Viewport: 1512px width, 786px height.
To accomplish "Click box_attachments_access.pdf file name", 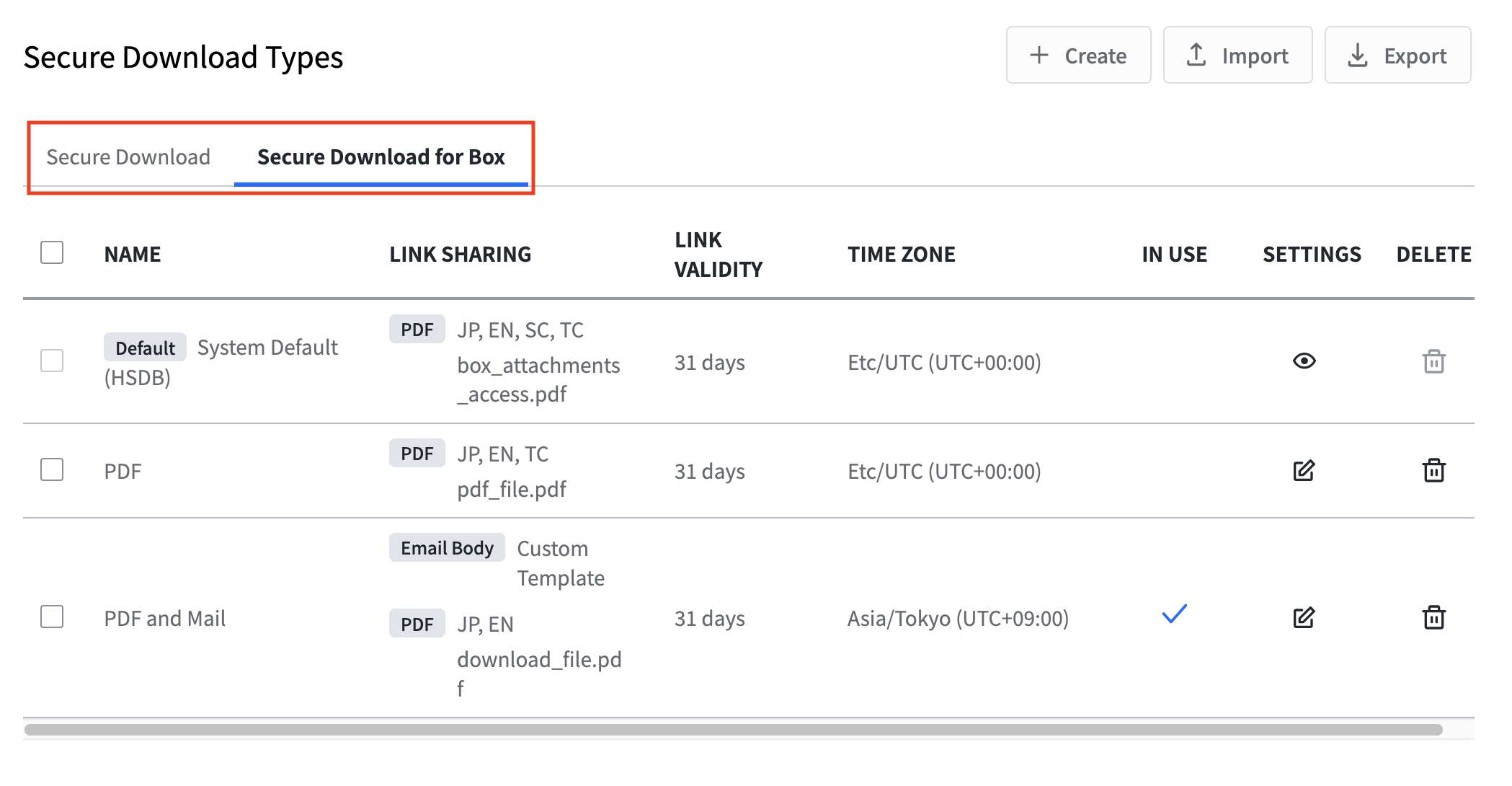I will pos(538,380).
